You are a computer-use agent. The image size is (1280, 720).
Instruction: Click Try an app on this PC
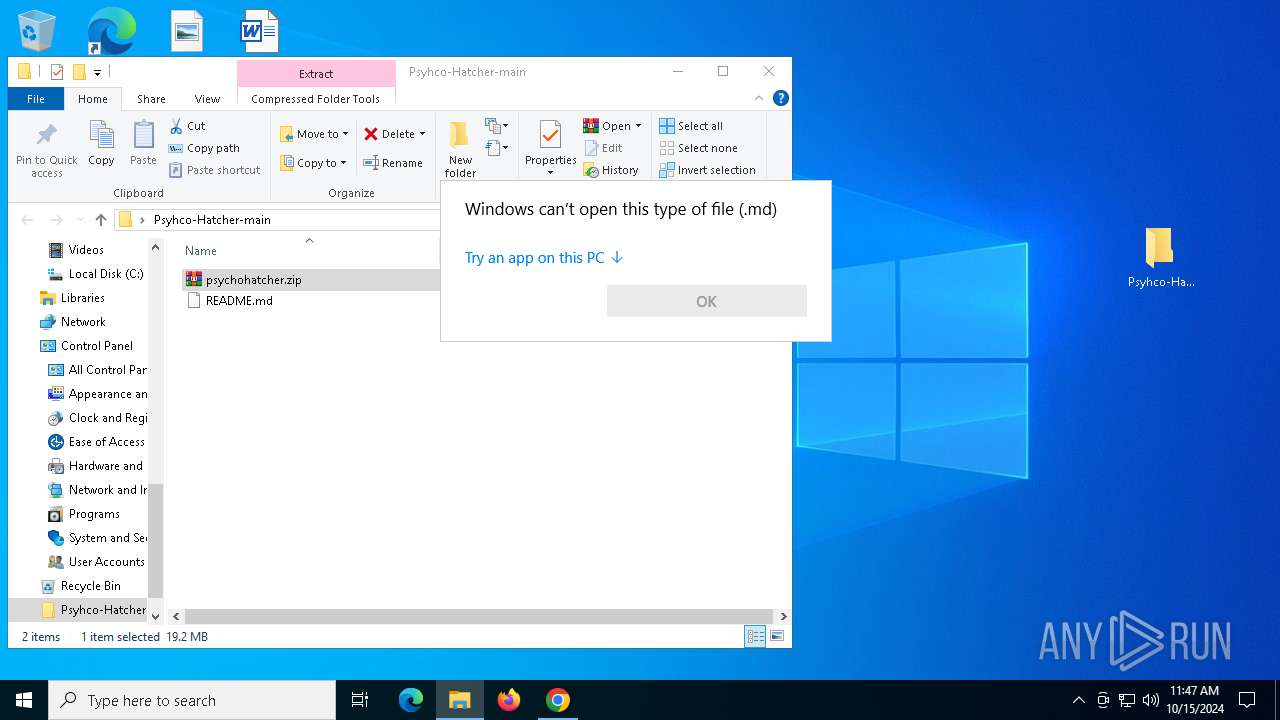pyautogui.click(x=544, y=258)
